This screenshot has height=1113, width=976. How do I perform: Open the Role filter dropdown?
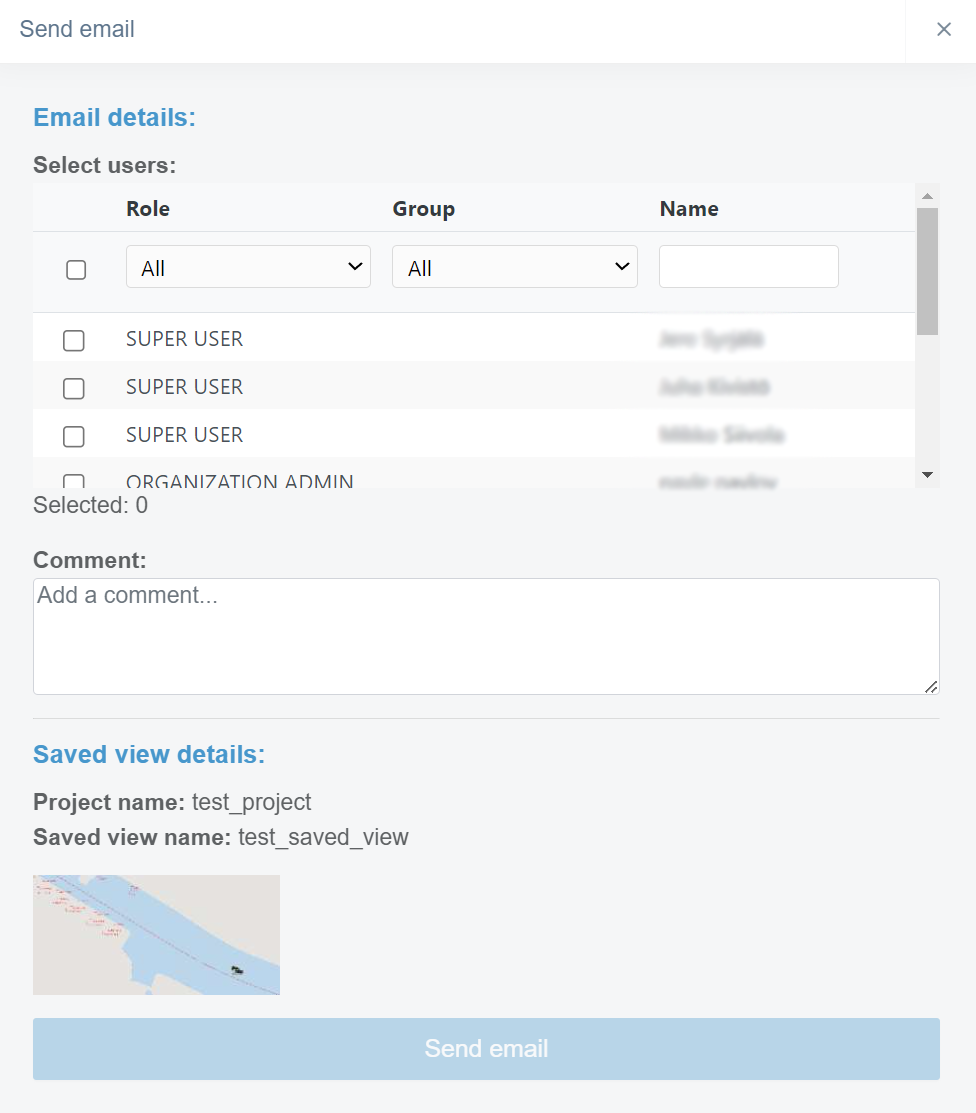coord(248,267)
